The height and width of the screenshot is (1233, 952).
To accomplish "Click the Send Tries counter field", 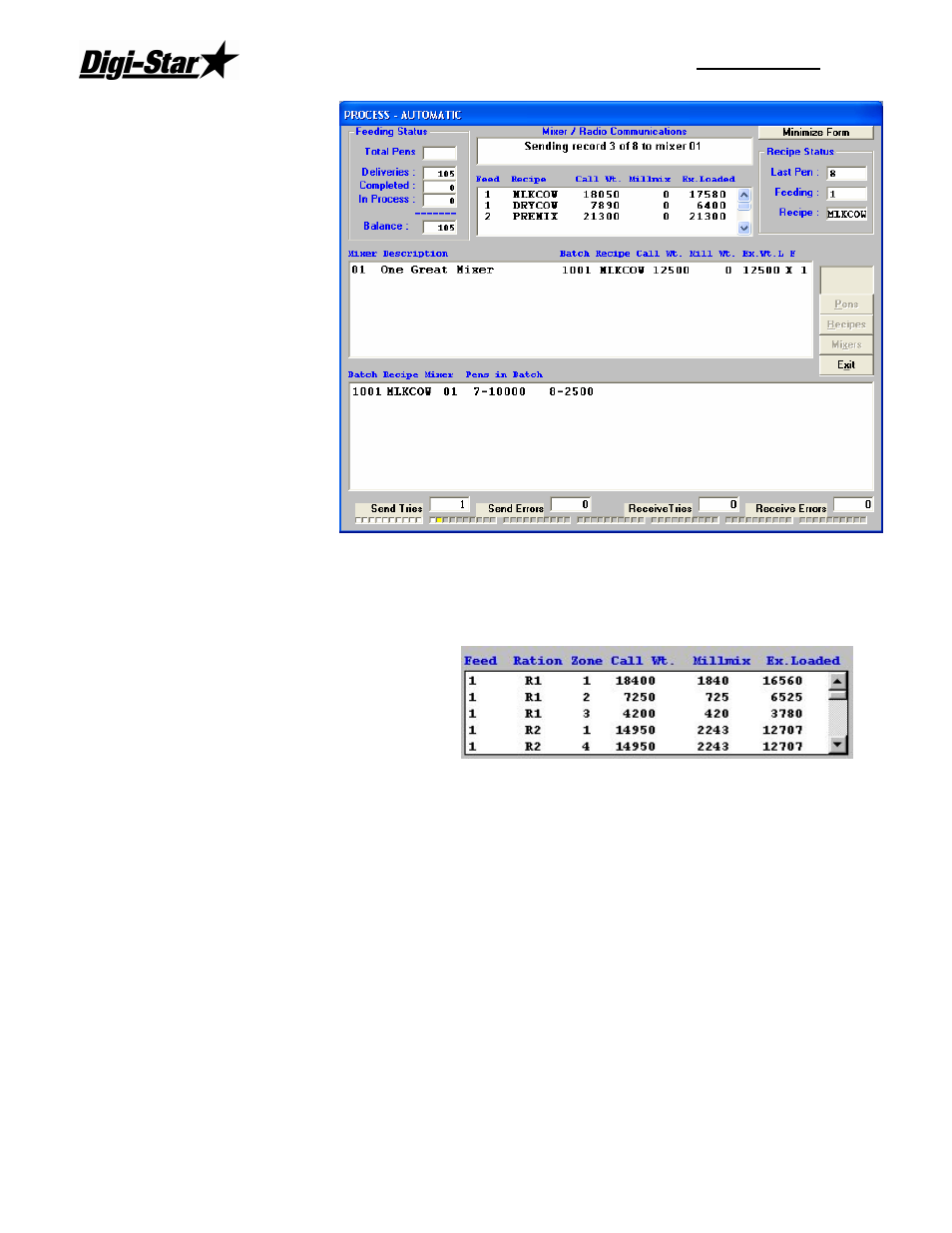I will tap(449, 505).
